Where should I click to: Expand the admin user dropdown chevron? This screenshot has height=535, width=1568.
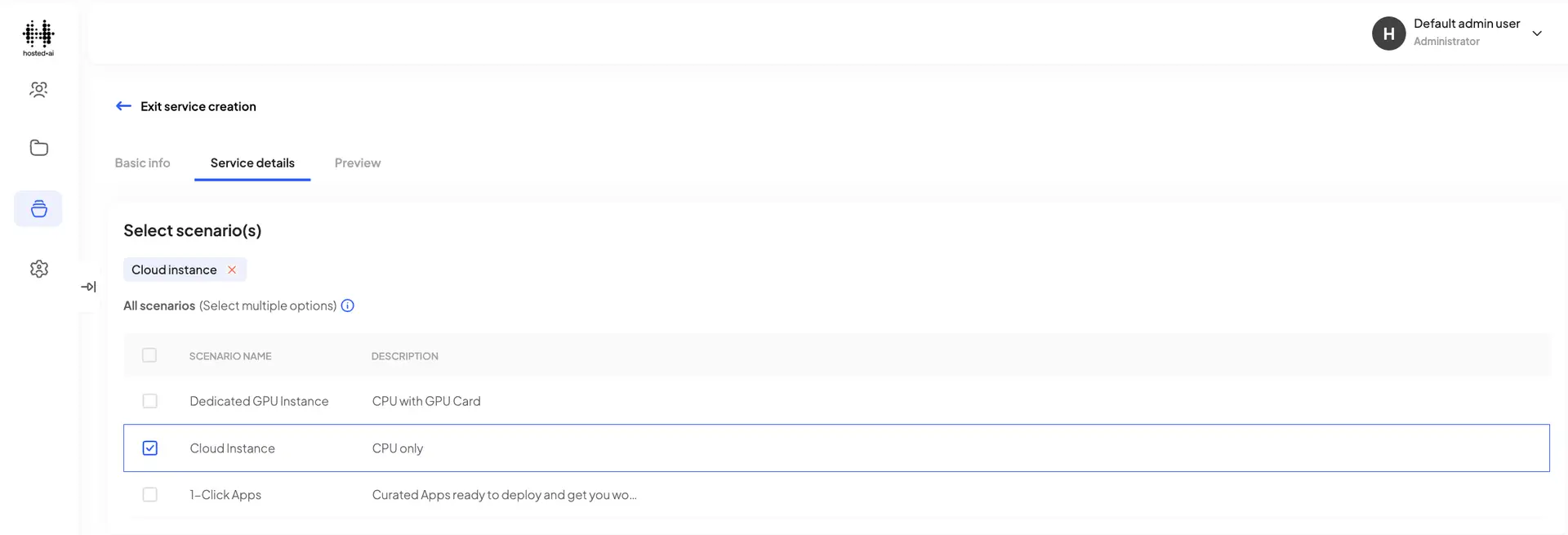(1537, 33)
